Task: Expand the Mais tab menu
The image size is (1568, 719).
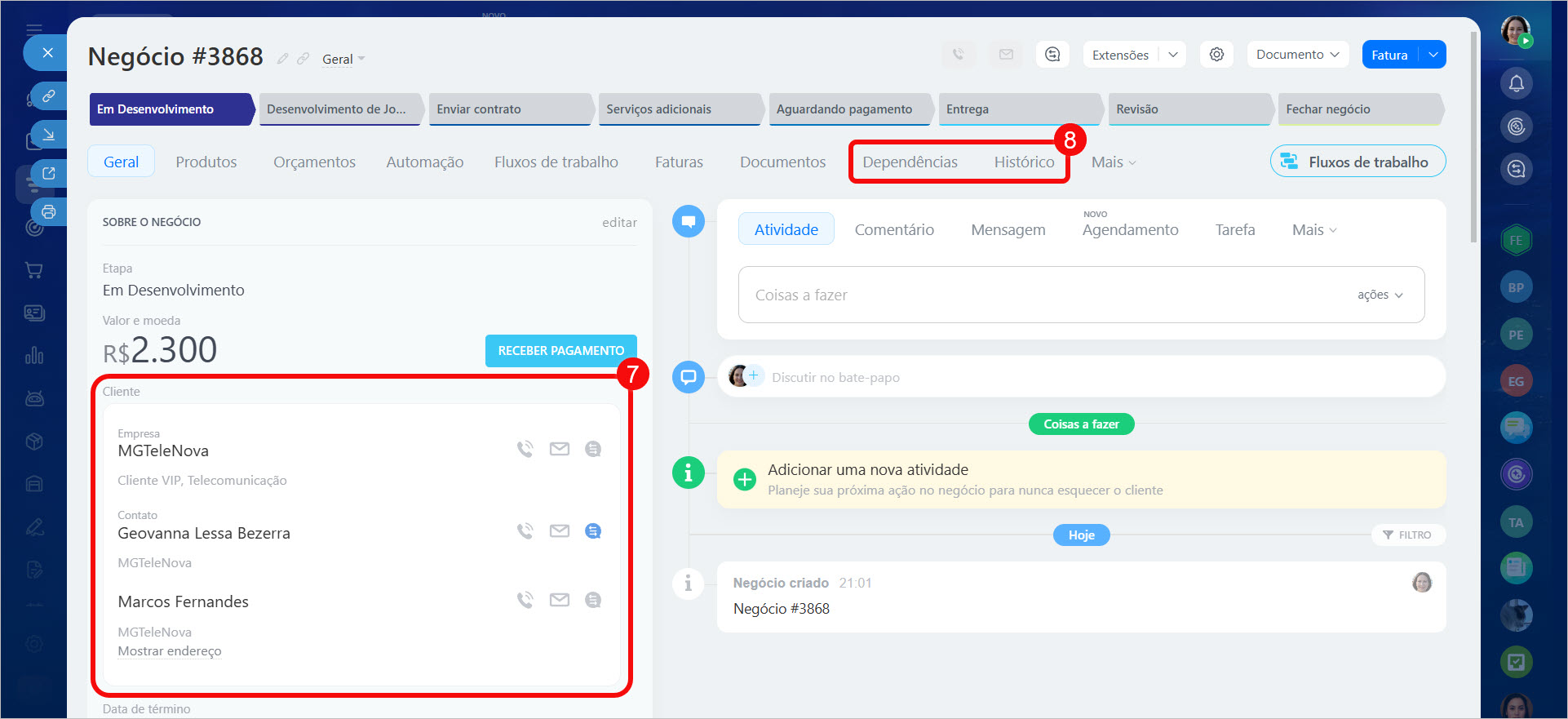Action: tap(1113, 162)
